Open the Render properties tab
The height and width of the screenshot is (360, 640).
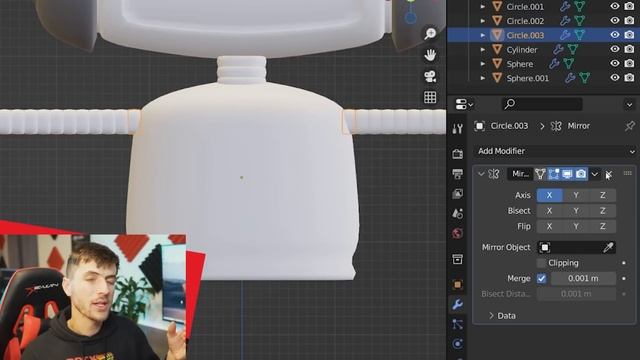pos(458,153)
